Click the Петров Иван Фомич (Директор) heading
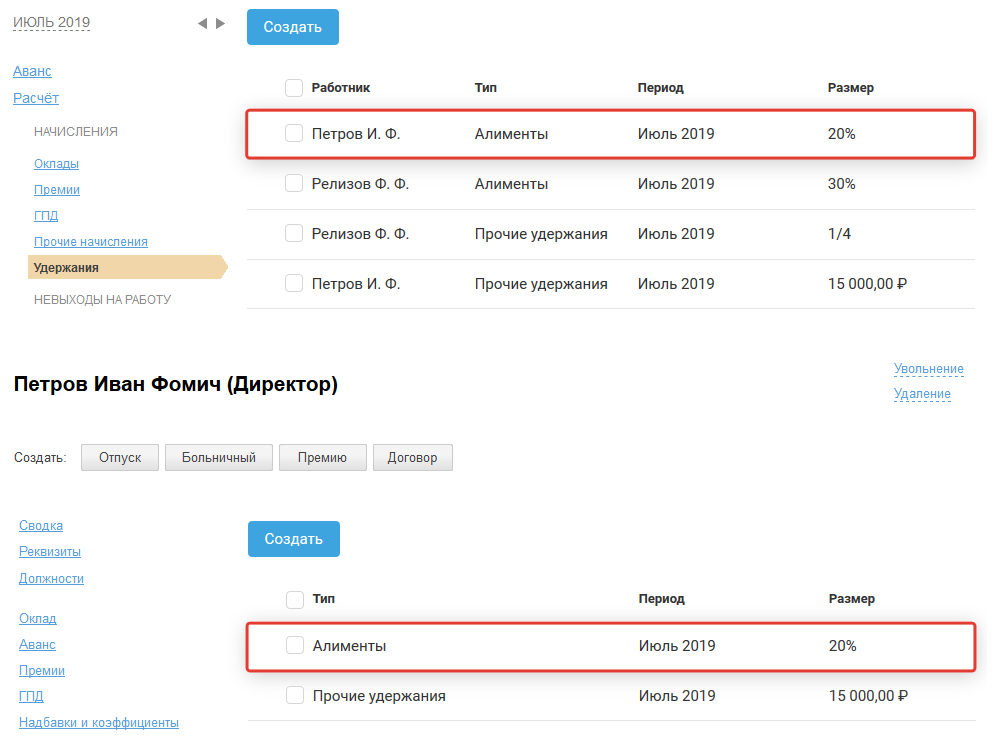This screenshot has height=740, width=997. [176, 384]
